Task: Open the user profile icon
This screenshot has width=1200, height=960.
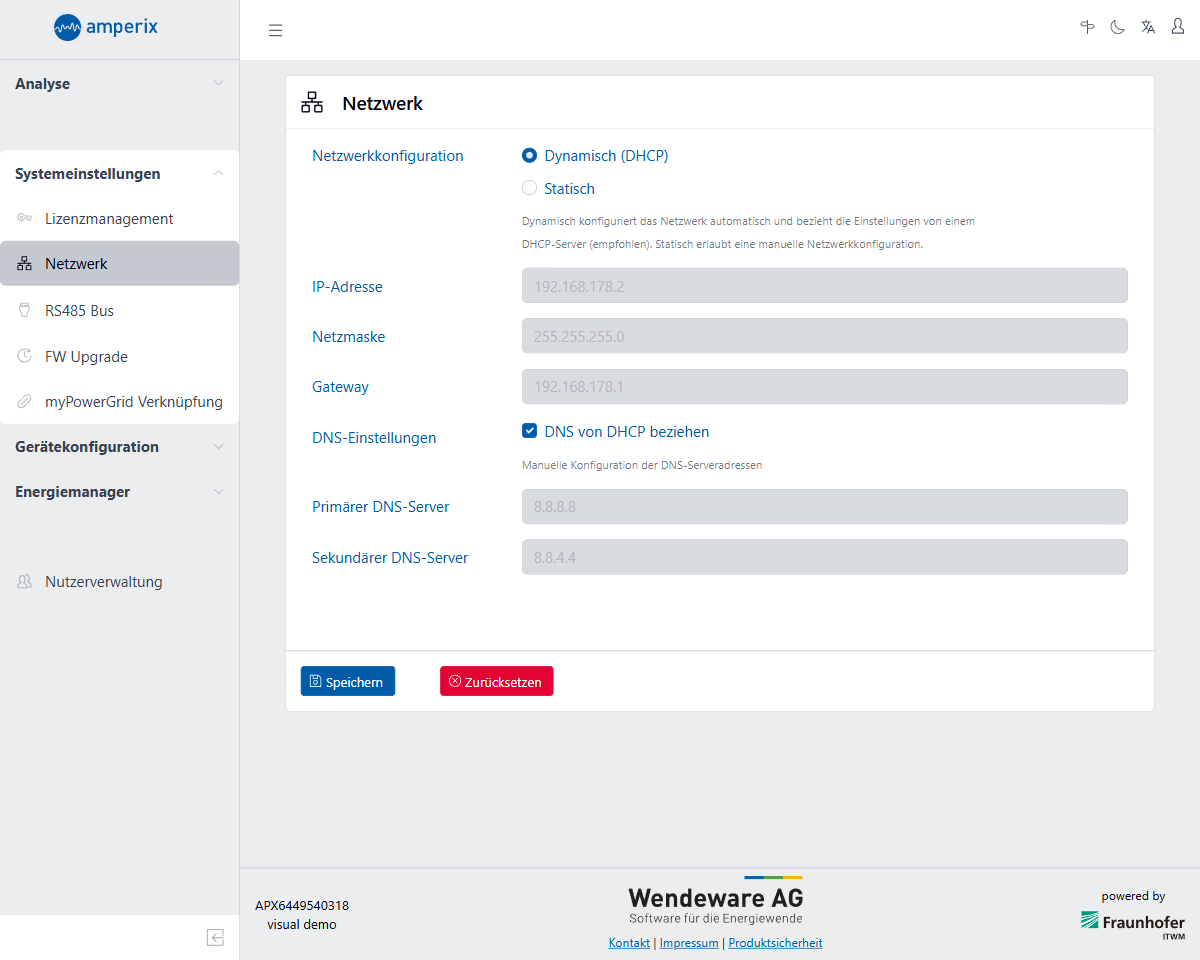Action: [x=1178, y=28]
